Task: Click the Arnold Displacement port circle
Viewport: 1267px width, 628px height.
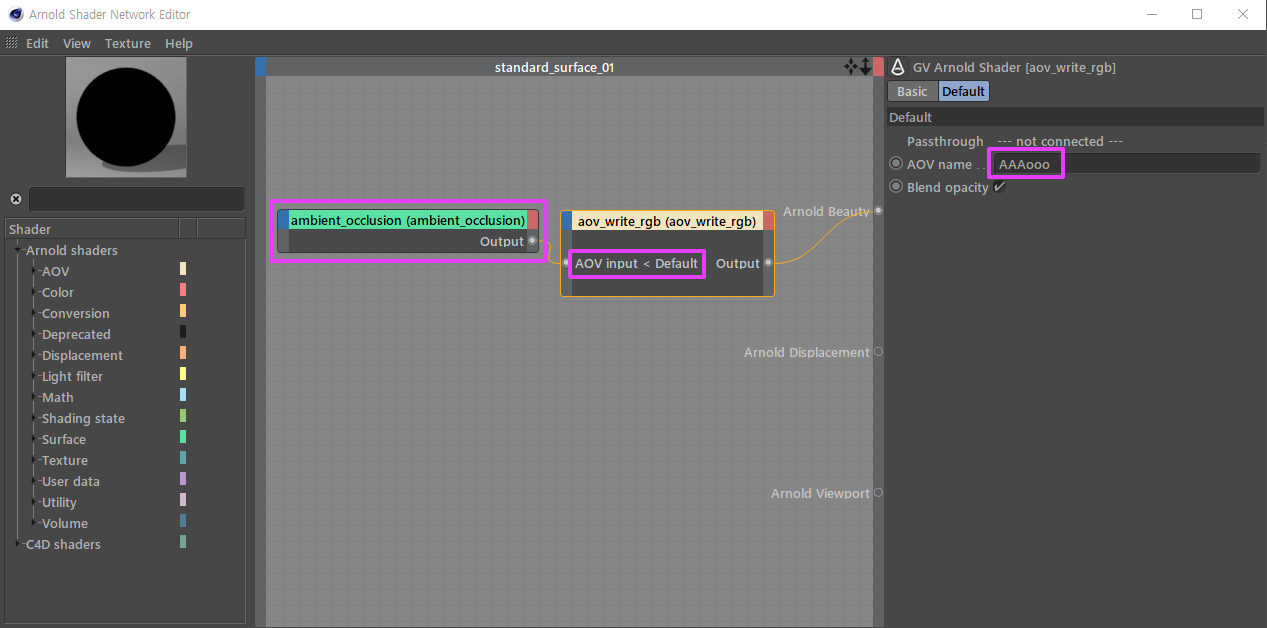Action: pos(878,352)
